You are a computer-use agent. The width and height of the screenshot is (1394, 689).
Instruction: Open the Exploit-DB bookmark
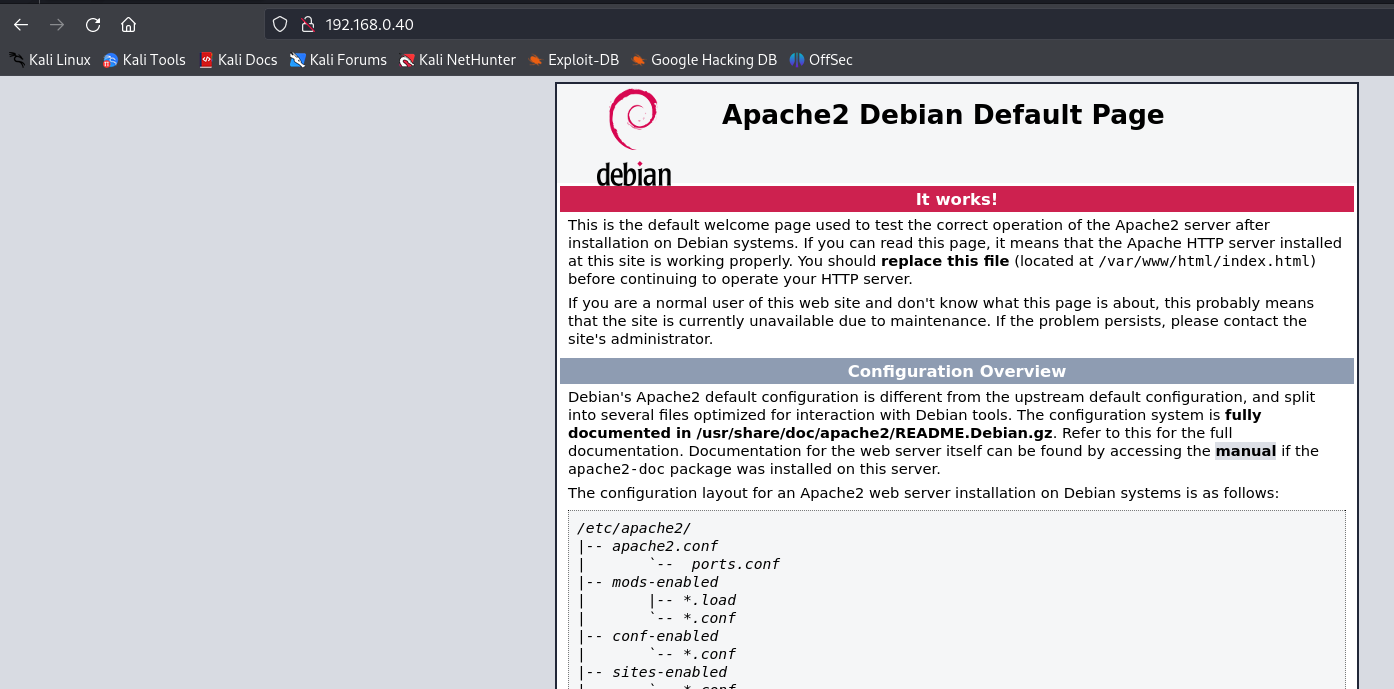[574, 60]
